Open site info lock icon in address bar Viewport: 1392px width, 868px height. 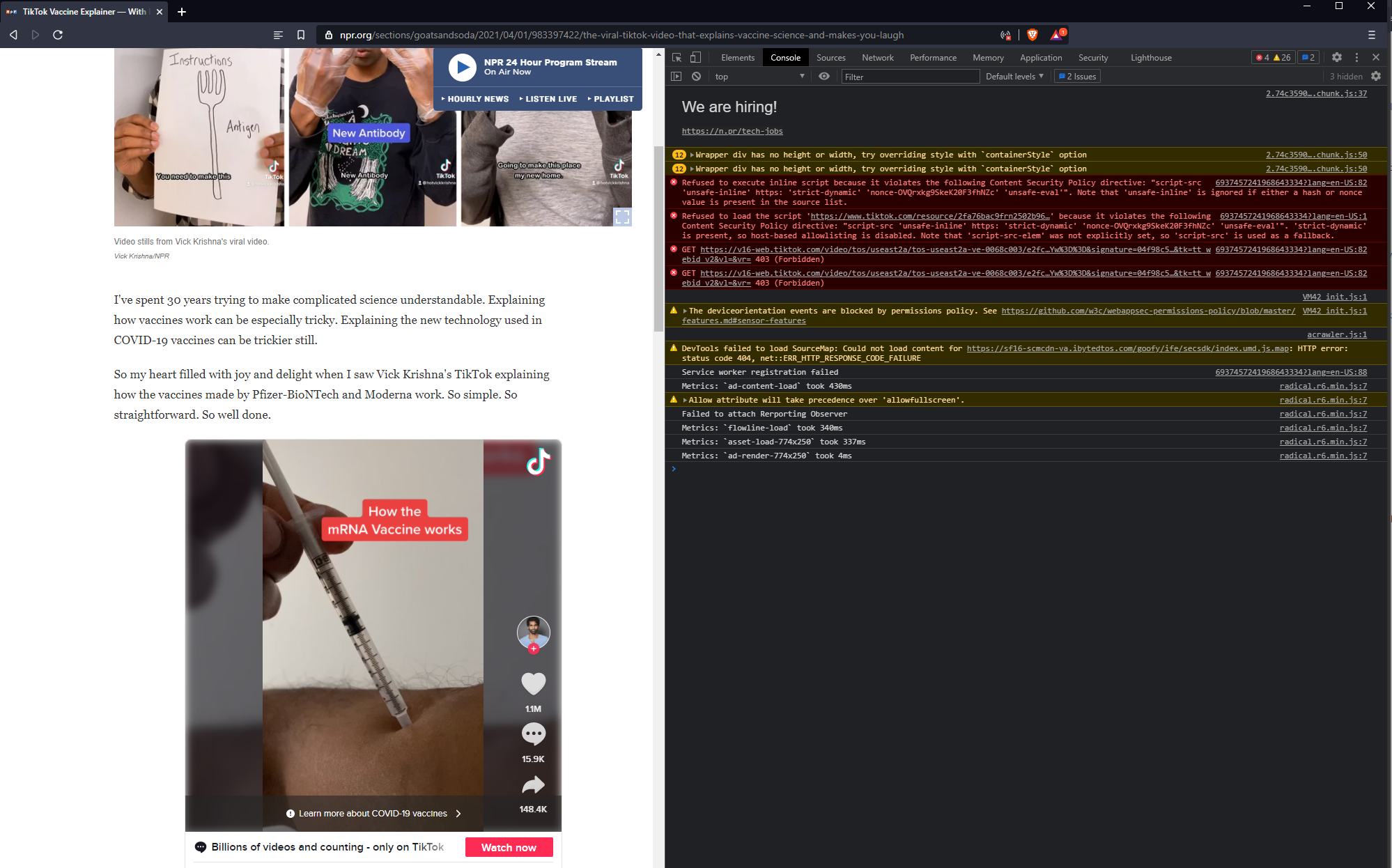tap(329, 35)
